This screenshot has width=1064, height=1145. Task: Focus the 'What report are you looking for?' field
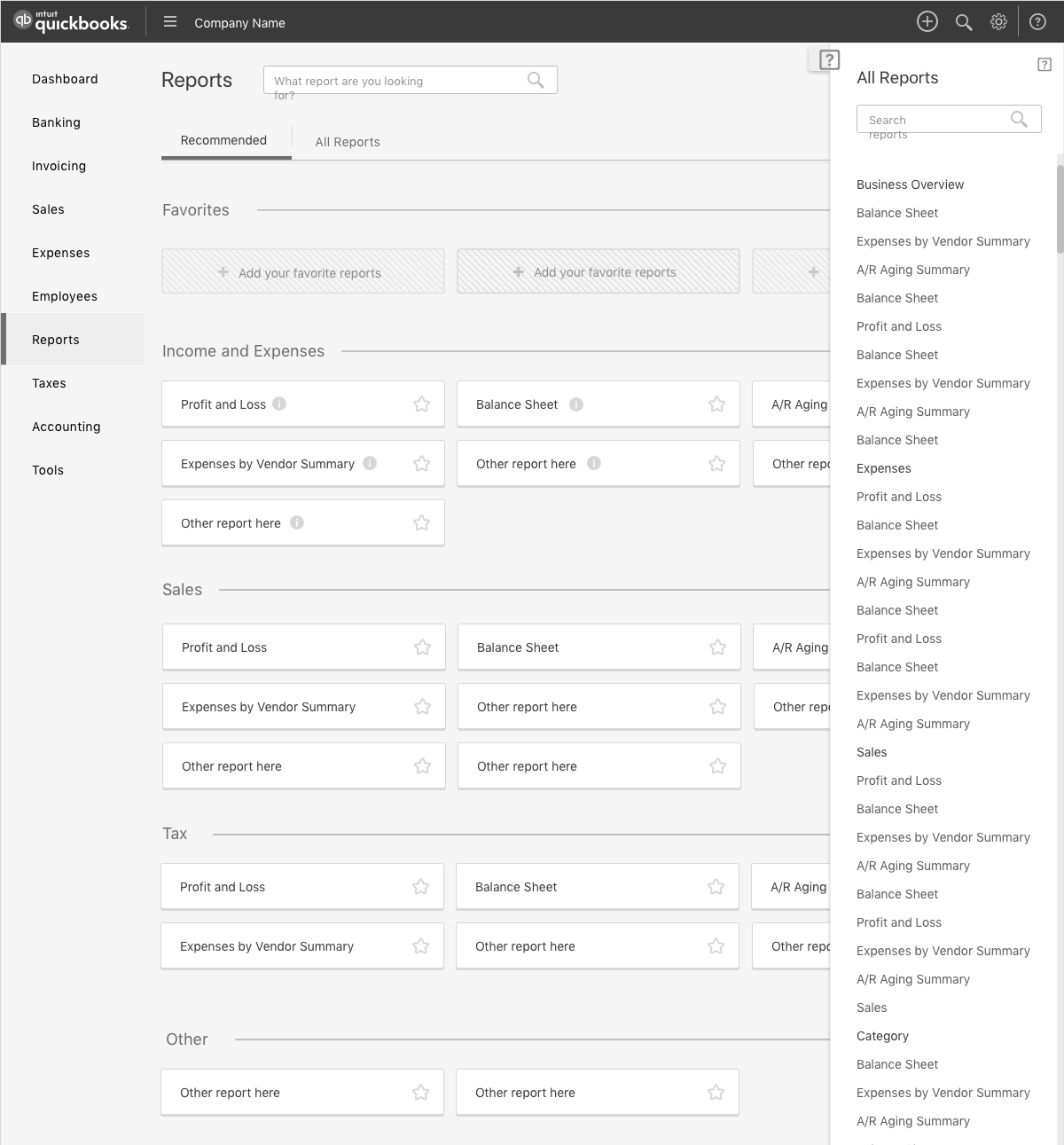411,80
